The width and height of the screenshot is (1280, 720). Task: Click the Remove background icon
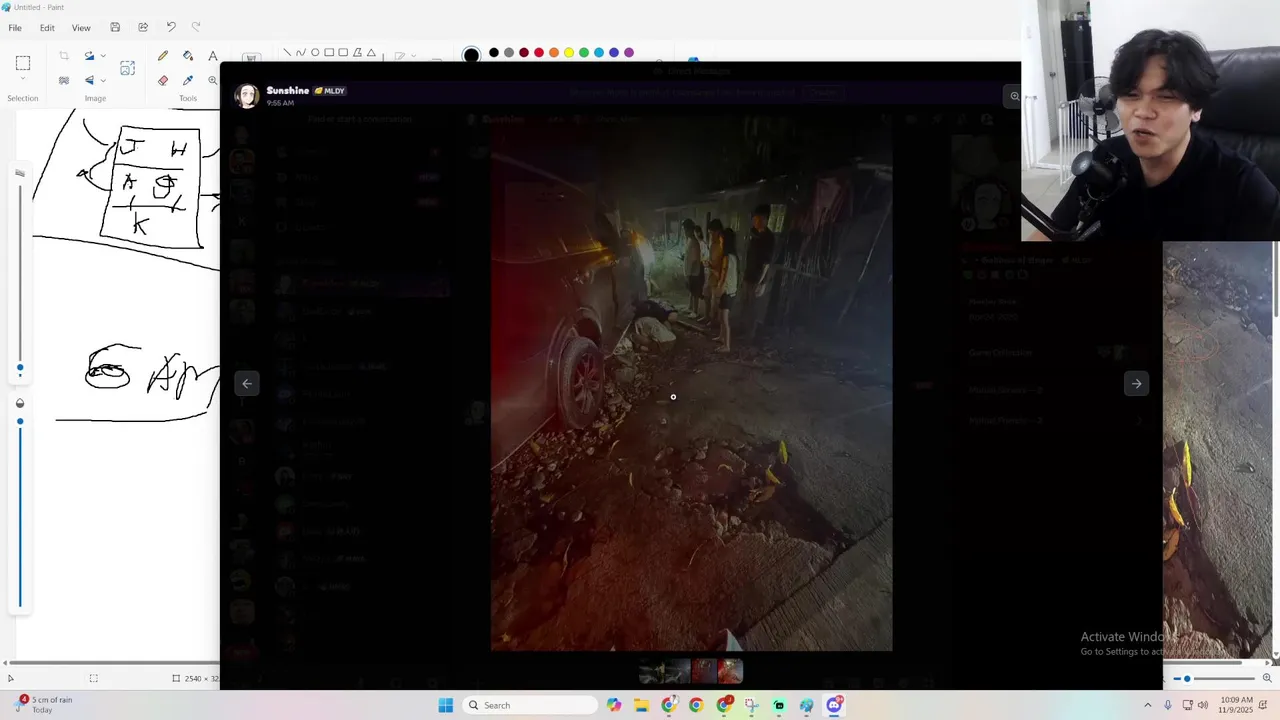pos(64,80)
